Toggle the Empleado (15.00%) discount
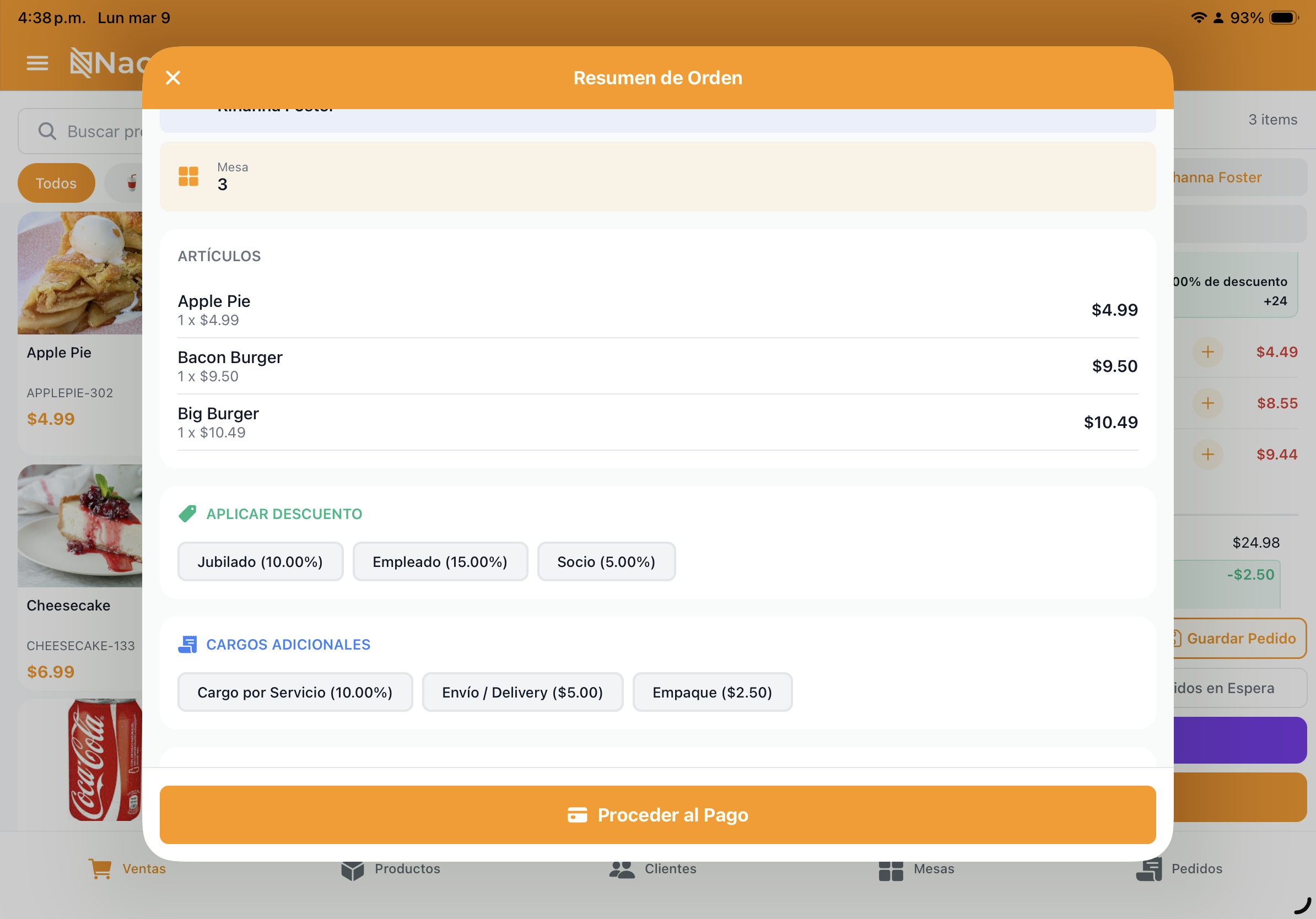The height and width of the screenshot is (919, 1316). coord(440,561)
